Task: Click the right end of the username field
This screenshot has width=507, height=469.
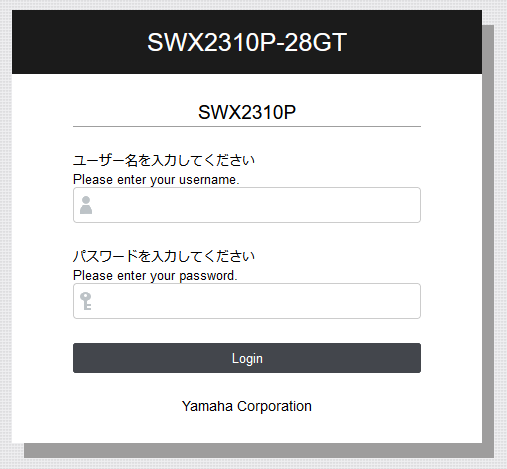Action: pos(412,205)
